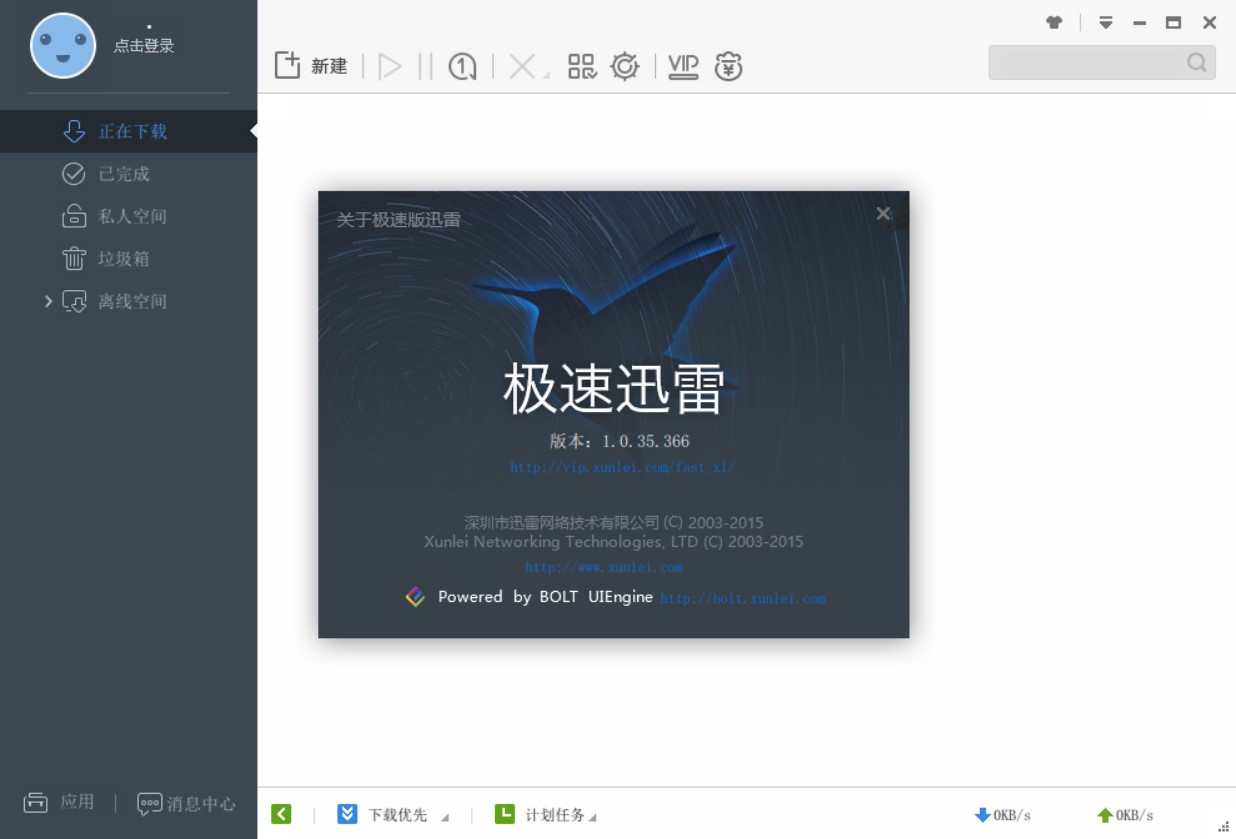Open the main menu dropdown in title bar
This screenshot has height=839, width=1236.
[x=1106, y=22]
